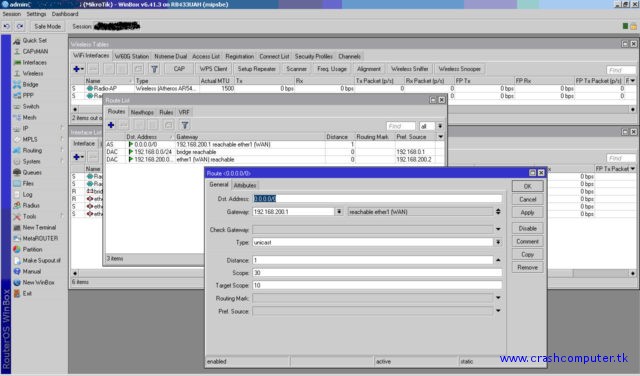This screenshot has width=640, height=376.
Task: Click Freq. Usage button
Action: pos(332,69)
